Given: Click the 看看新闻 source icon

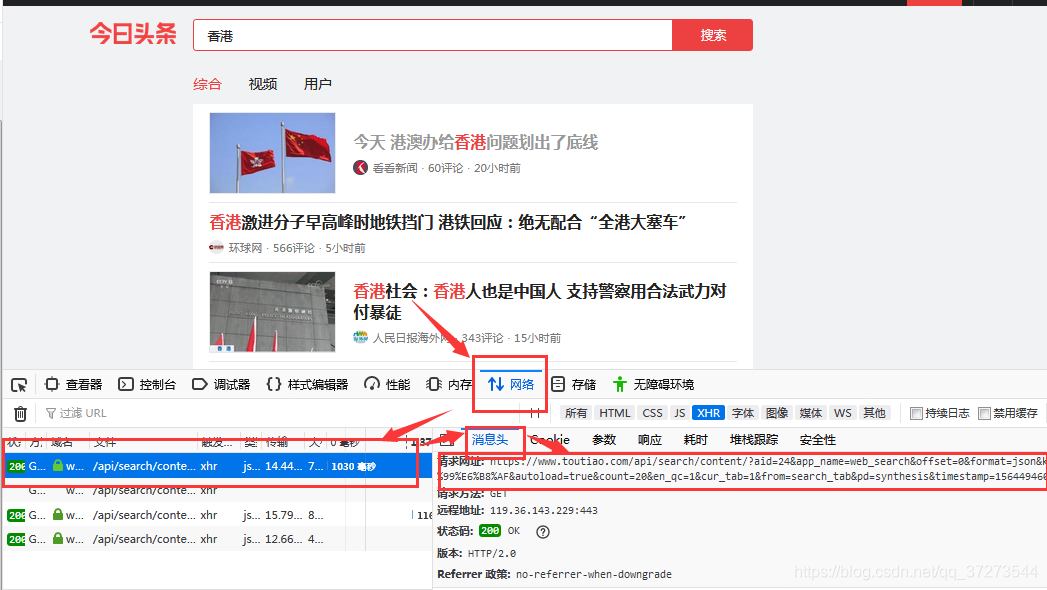Looking at the screenshot, I should [361, 168].
